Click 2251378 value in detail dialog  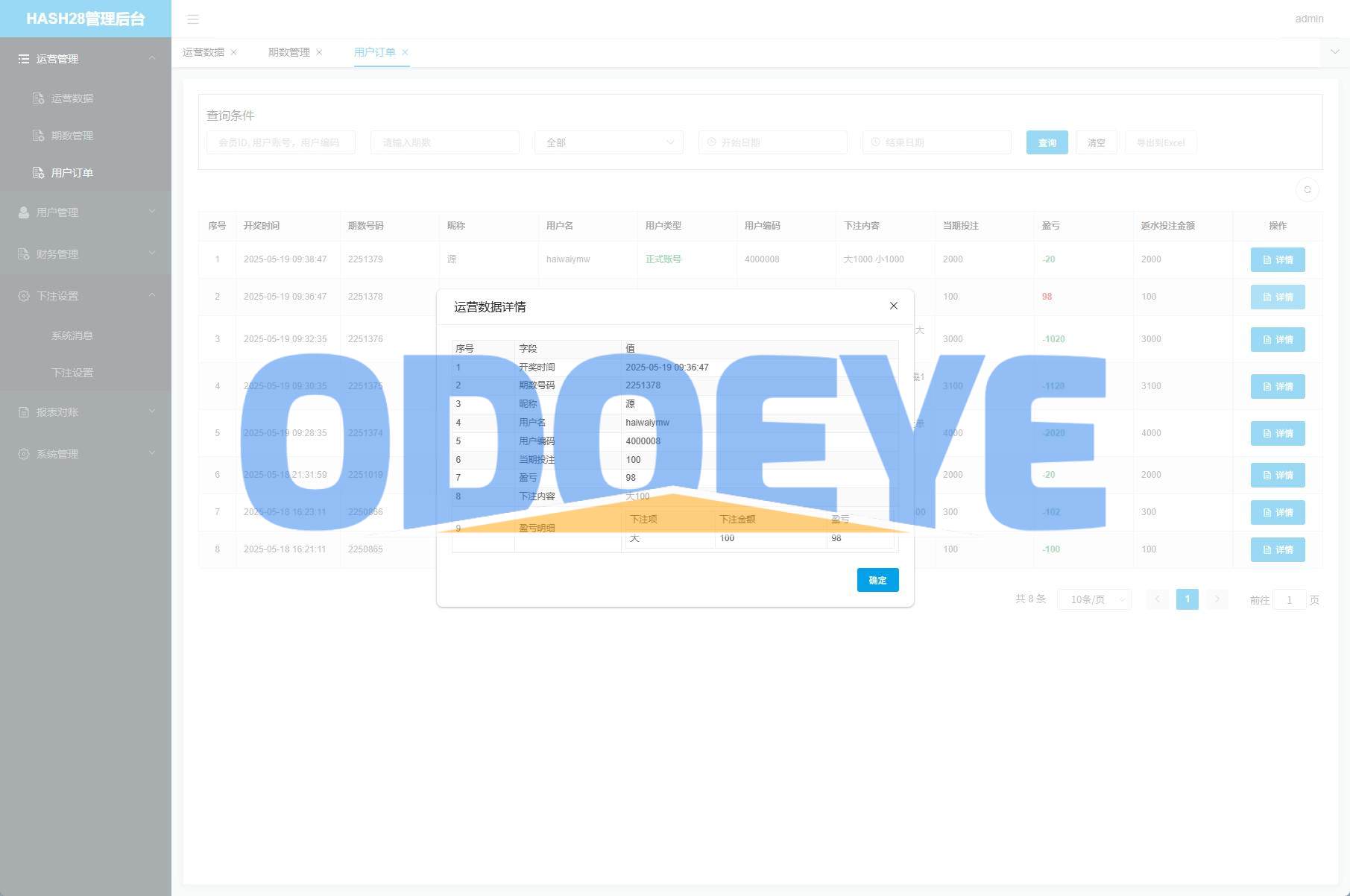tap(643, 385)
